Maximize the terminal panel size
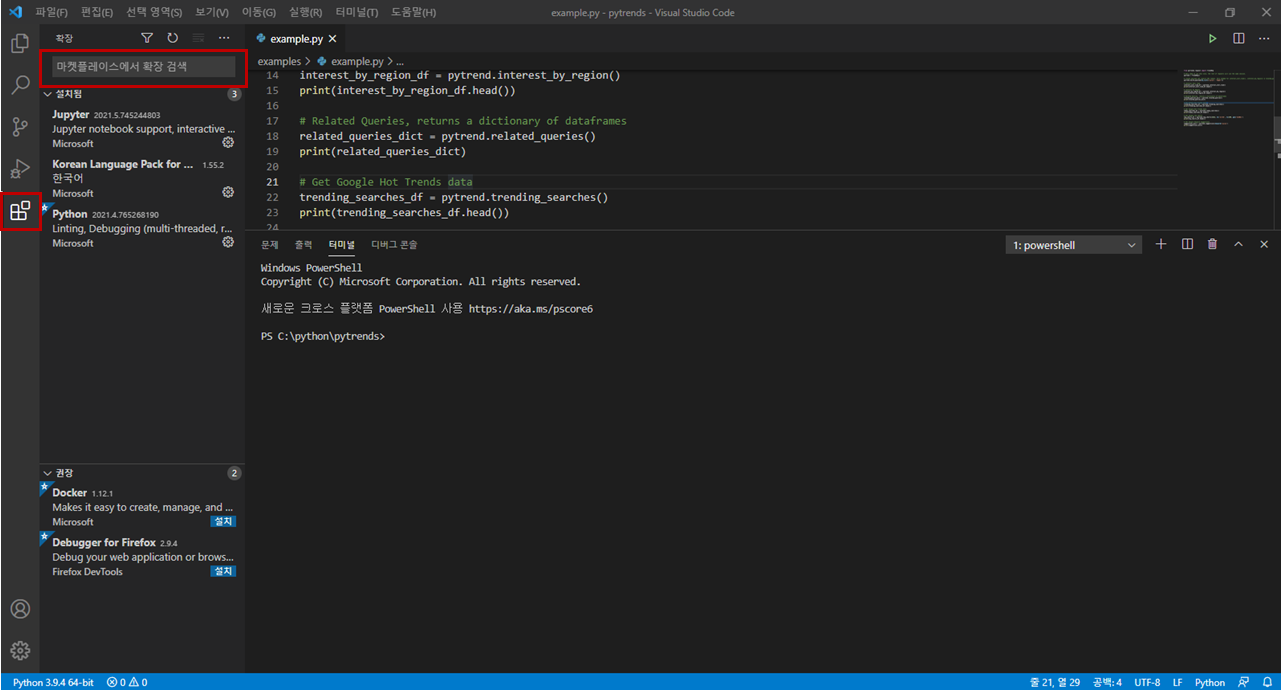 1238,244
